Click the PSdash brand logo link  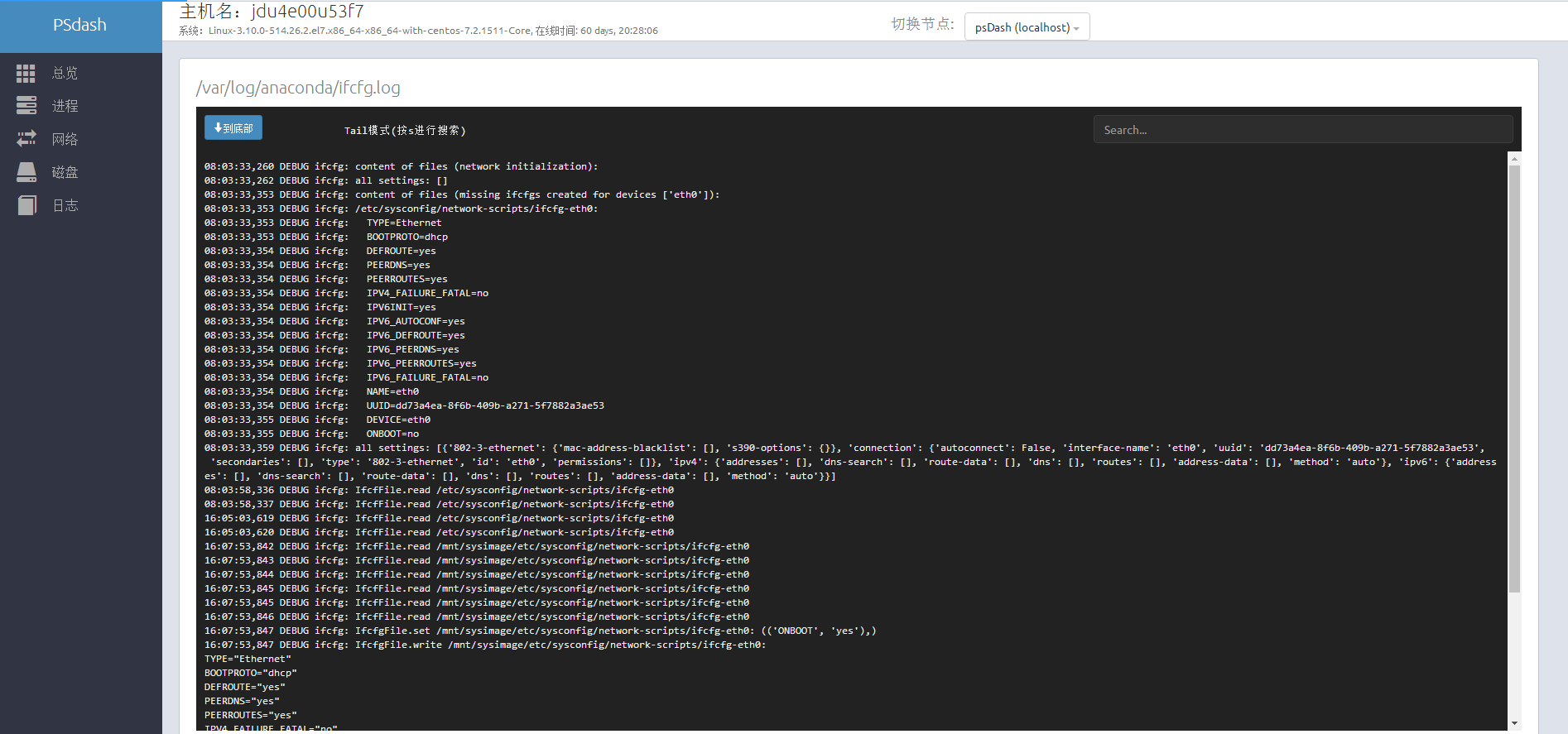tap(79, 25)
